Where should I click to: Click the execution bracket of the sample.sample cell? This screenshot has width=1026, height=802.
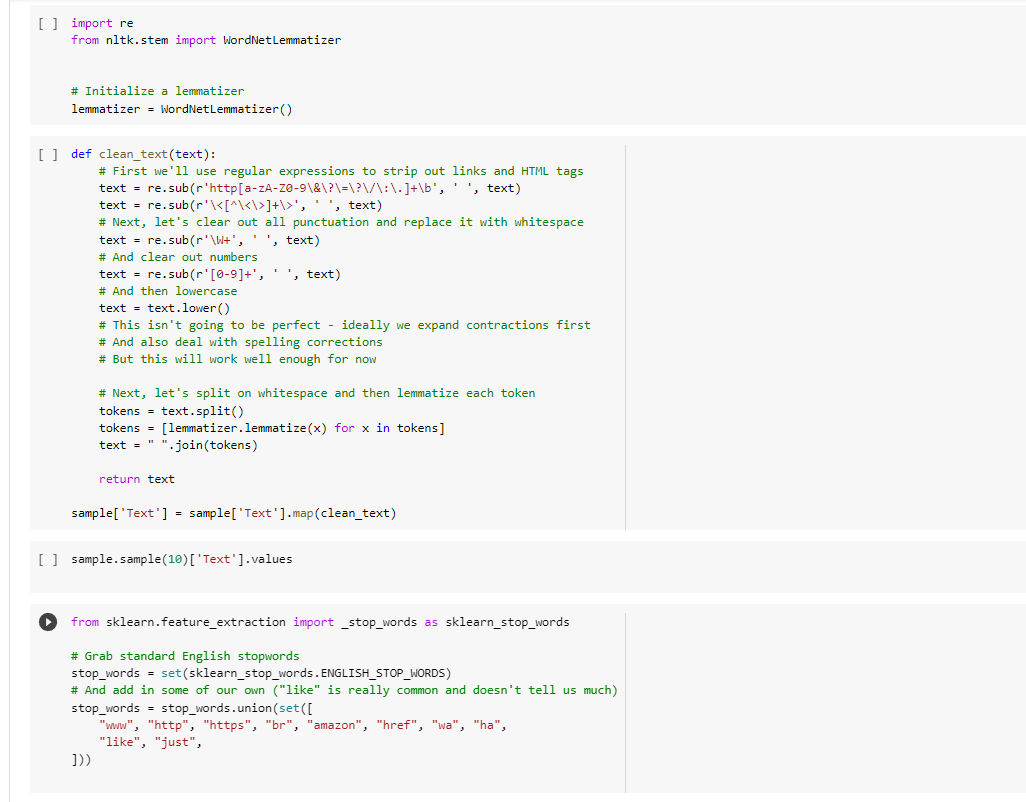click(x=47, y=558)
